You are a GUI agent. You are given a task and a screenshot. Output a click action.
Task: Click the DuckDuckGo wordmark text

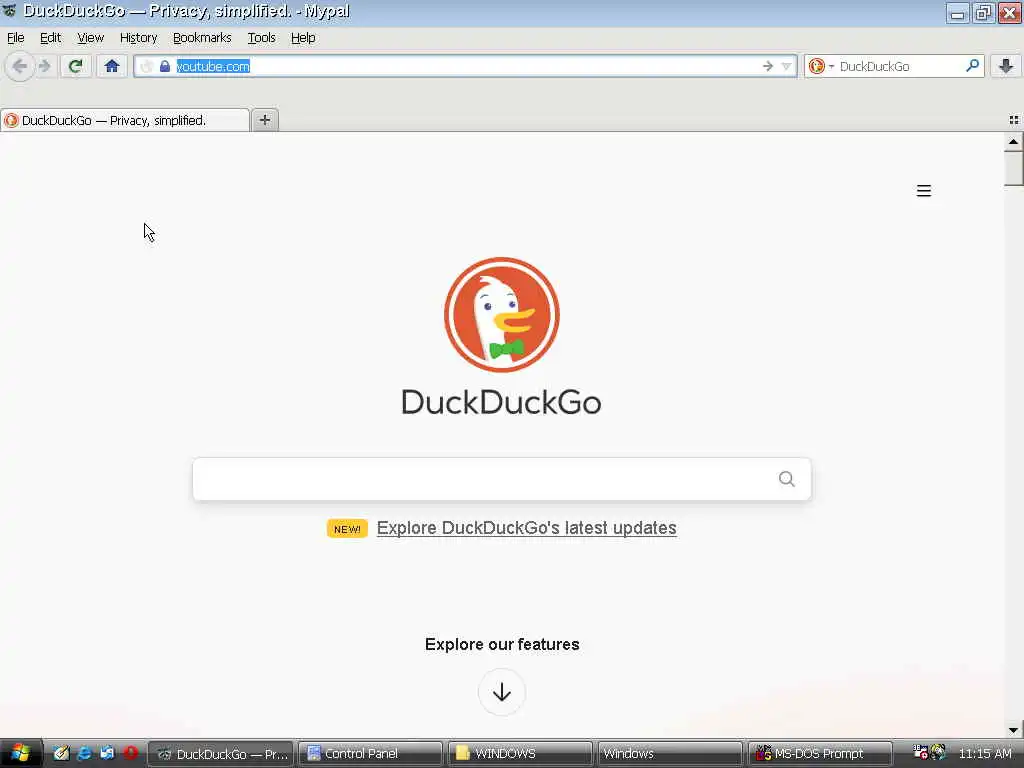point(501,402)
